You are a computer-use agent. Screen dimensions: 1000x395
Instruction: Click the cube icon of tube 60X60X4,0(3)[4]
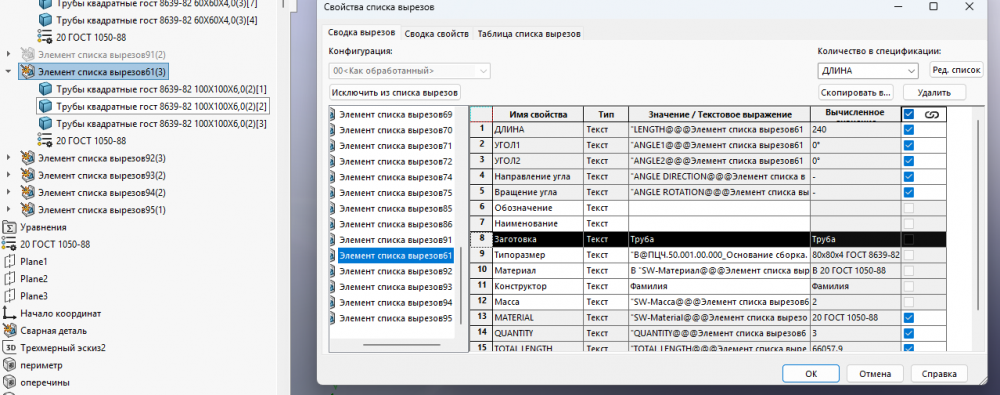tap(45, 20)
